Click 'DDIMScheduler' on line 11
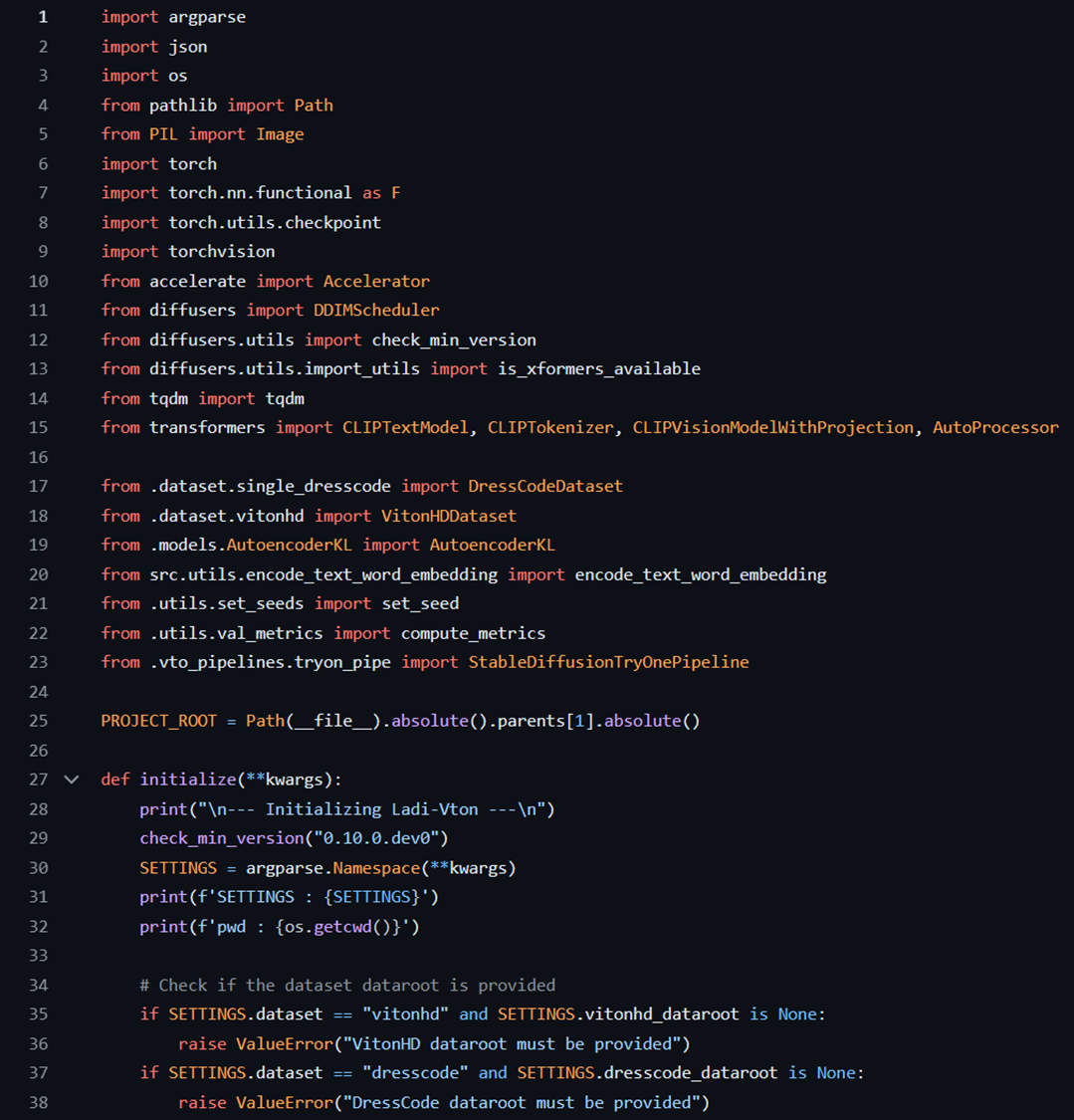This screenshot has width=1074, height=1120. [376, 310]
